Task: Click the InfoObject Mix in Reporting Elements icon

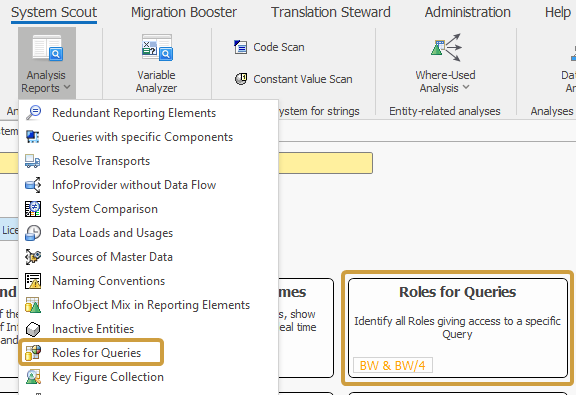Action: (x=33, y=305)
